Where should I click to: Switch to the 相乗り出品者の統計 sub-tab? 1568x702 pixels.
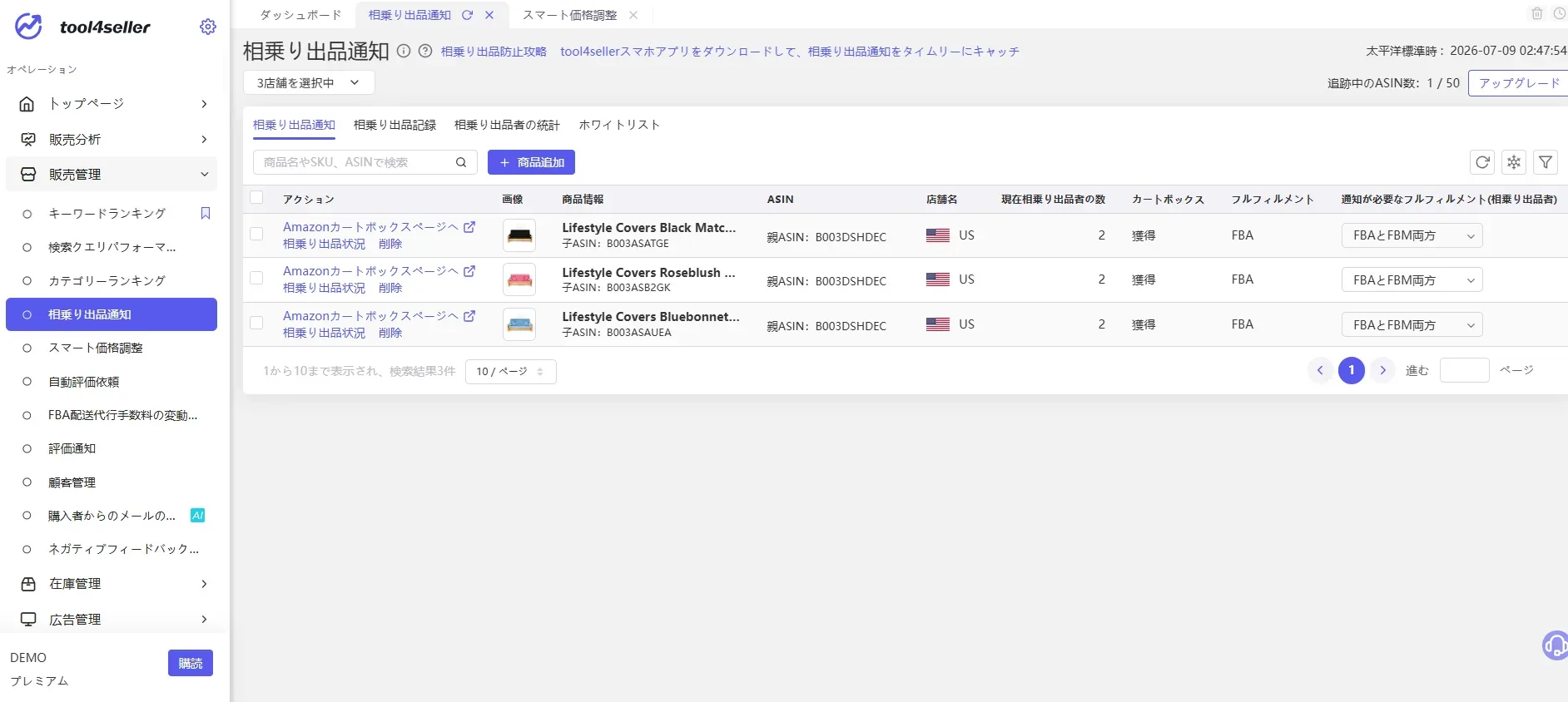pos(507,125)
